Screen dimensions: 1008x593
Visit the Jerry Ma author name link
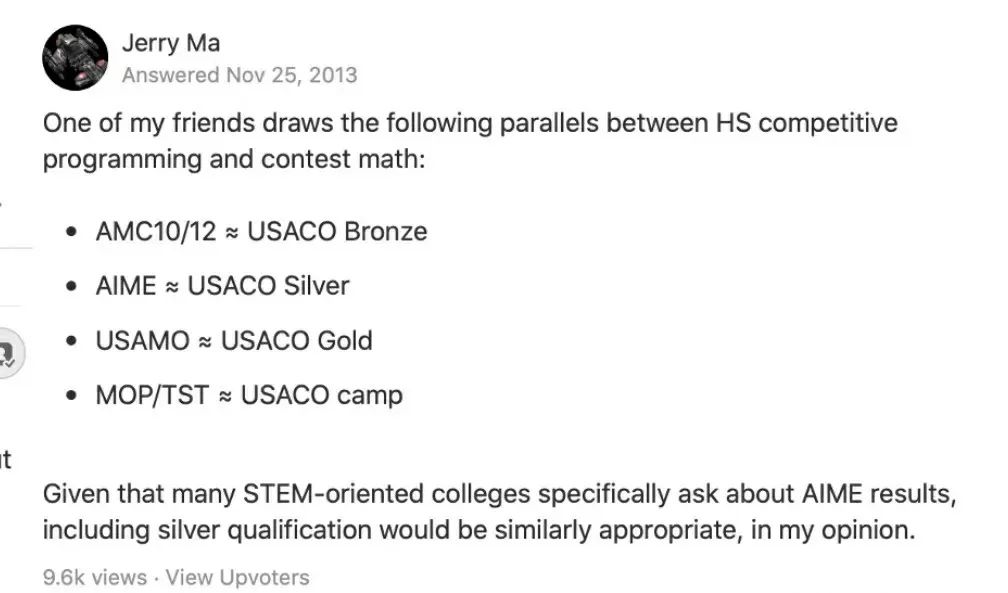171,43
